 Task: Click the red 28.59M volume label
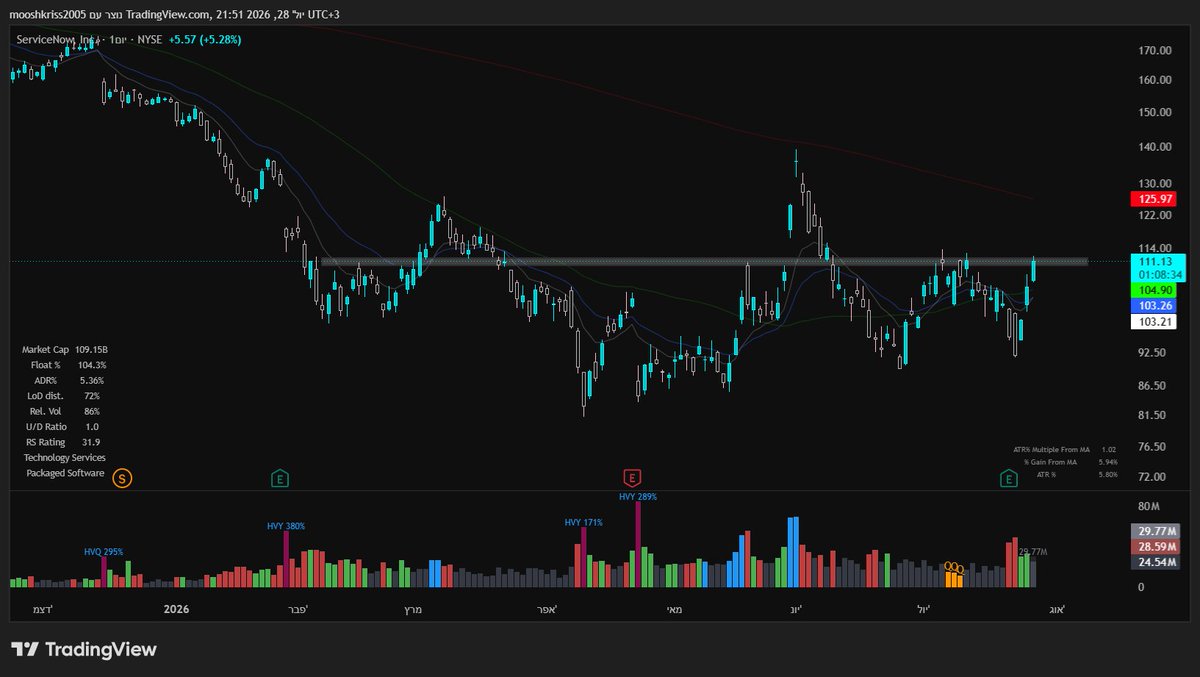pyautogui.click(x=1154, y=547)
